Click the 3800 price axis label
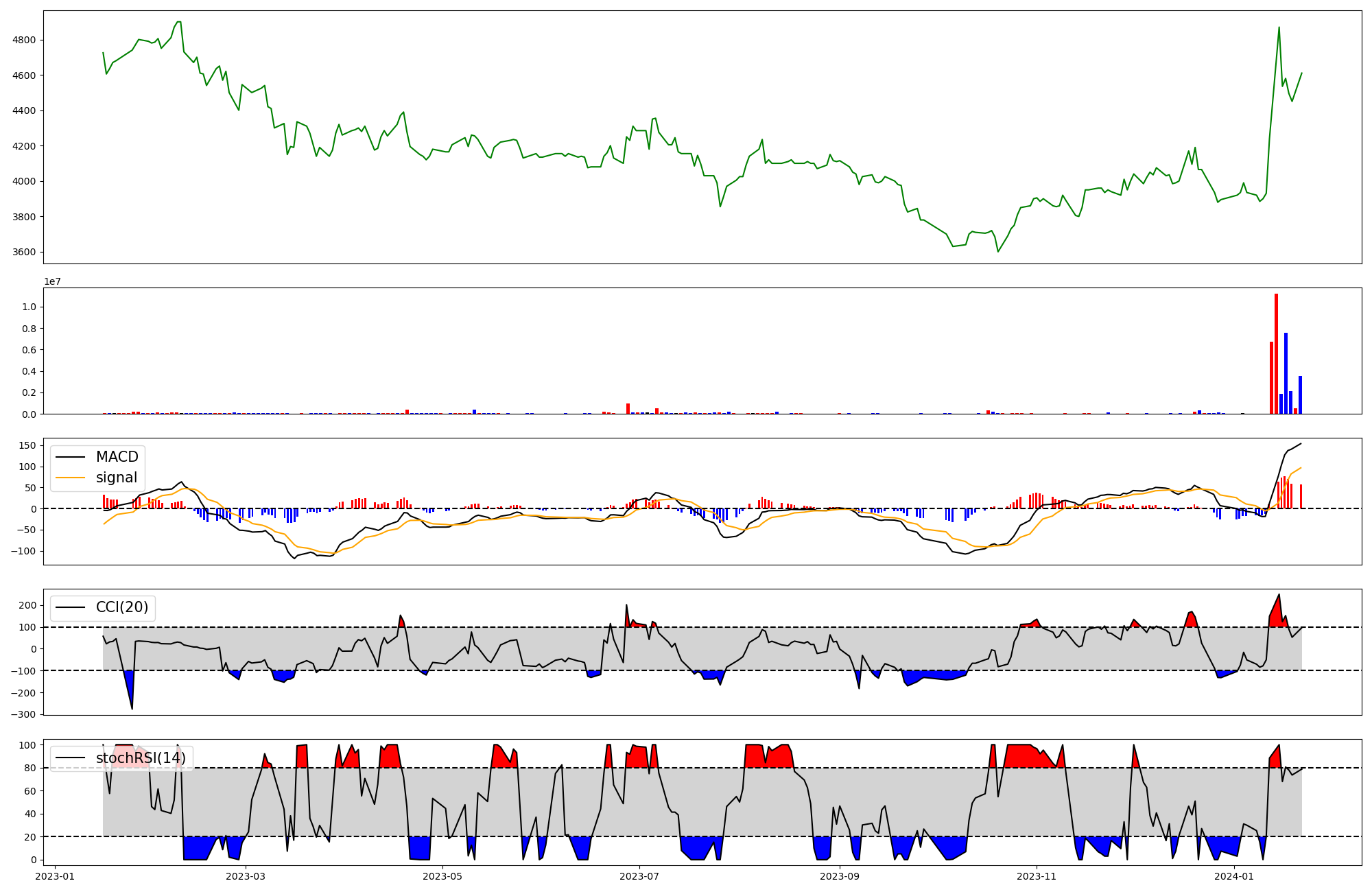The height and width of the screenshot is (892, 1372). pos(24,217)
